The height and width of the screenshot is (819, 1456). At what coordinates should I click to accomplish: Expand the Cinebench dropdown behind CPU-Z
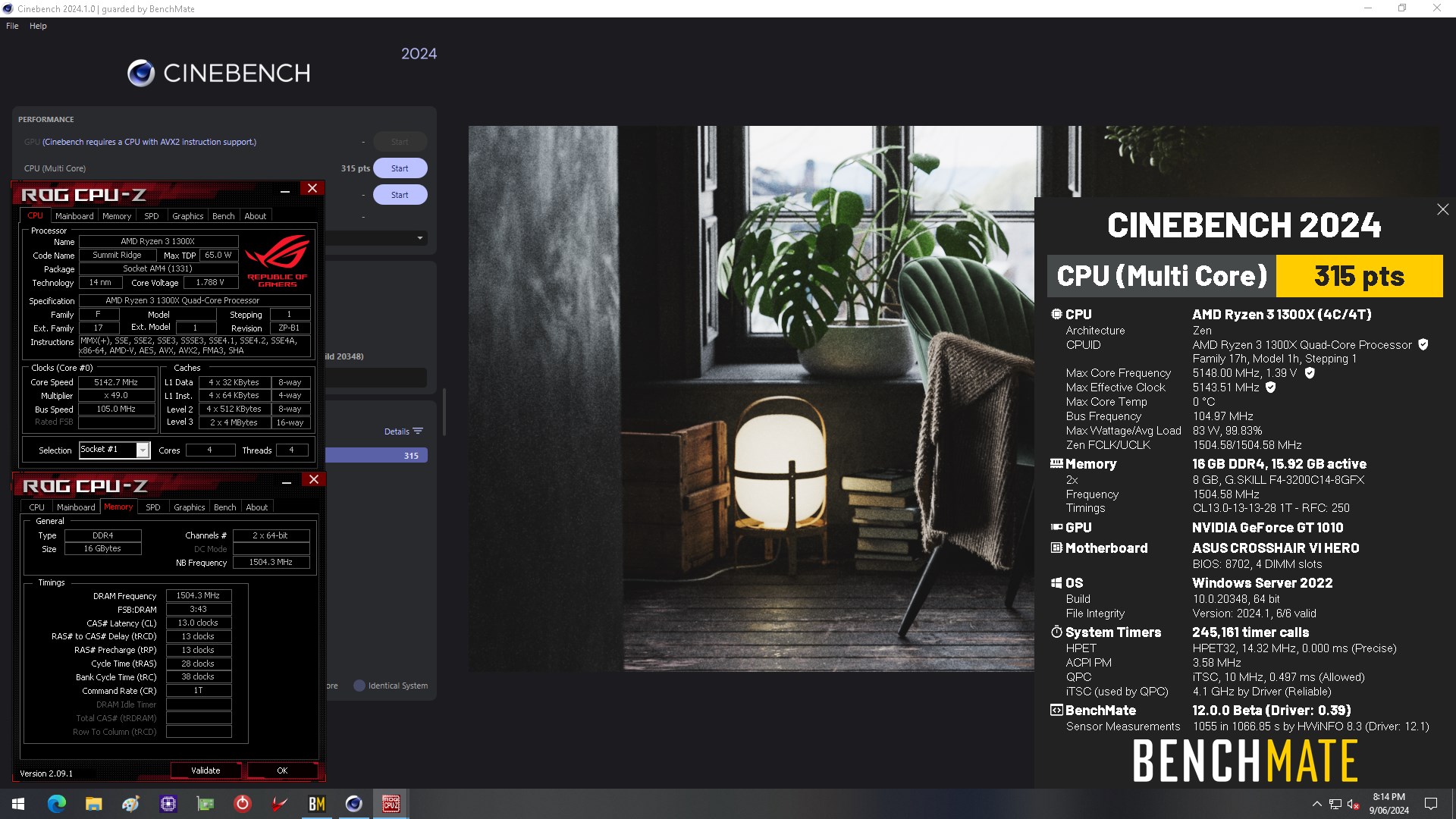tap(420, 239)
